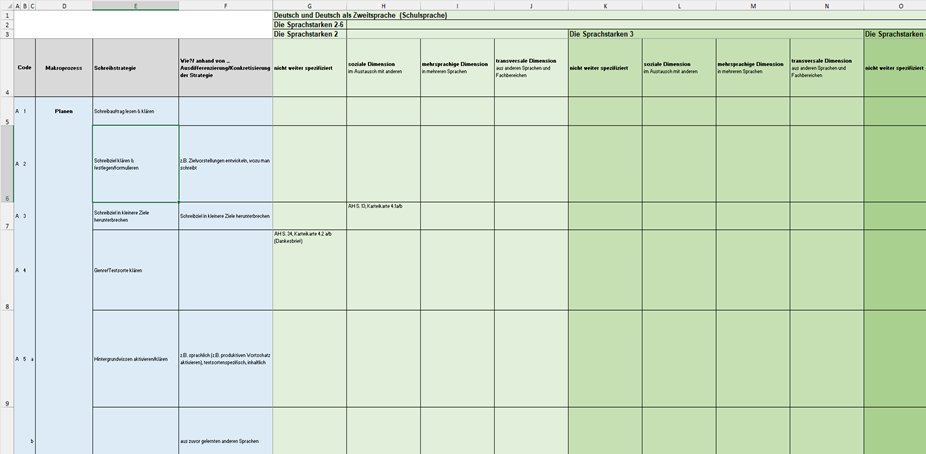Select 'z.B. Zielvorstellungen entwickeln' cell
Screen dimensions: 926x454
tap(226, 164)
